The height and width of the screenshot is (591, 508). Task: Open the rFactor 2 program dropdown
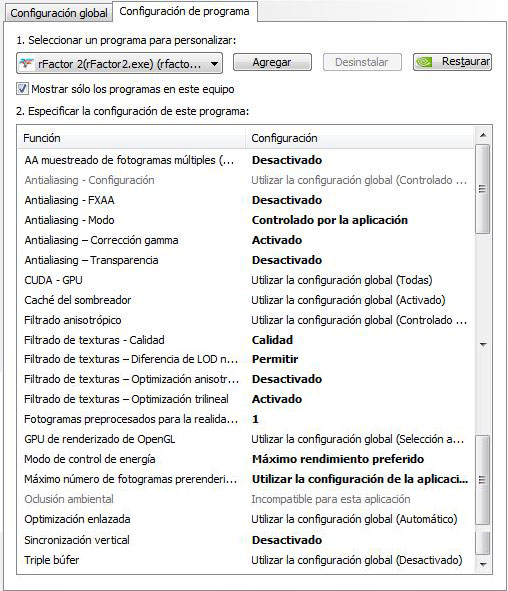coord(119,63)
